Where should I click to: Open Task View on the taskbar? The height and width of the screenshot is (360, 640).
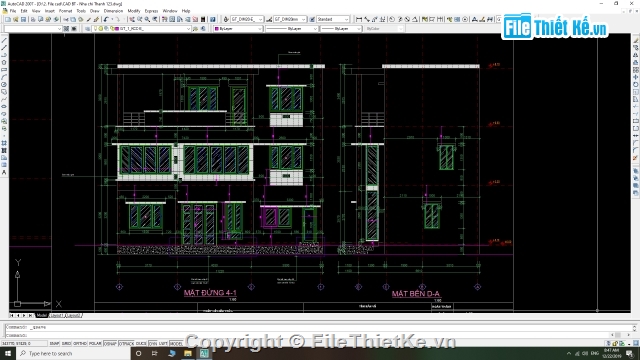click(155, 353)
